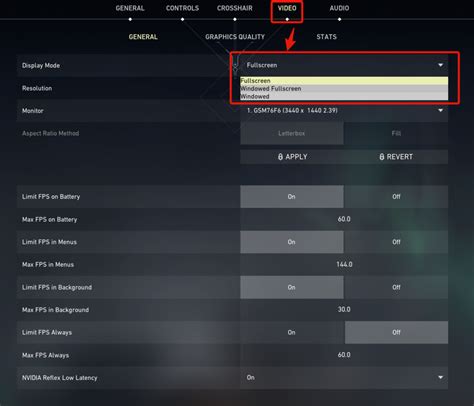
Task: Open the Controls settings tab
Action: (182, 8)
